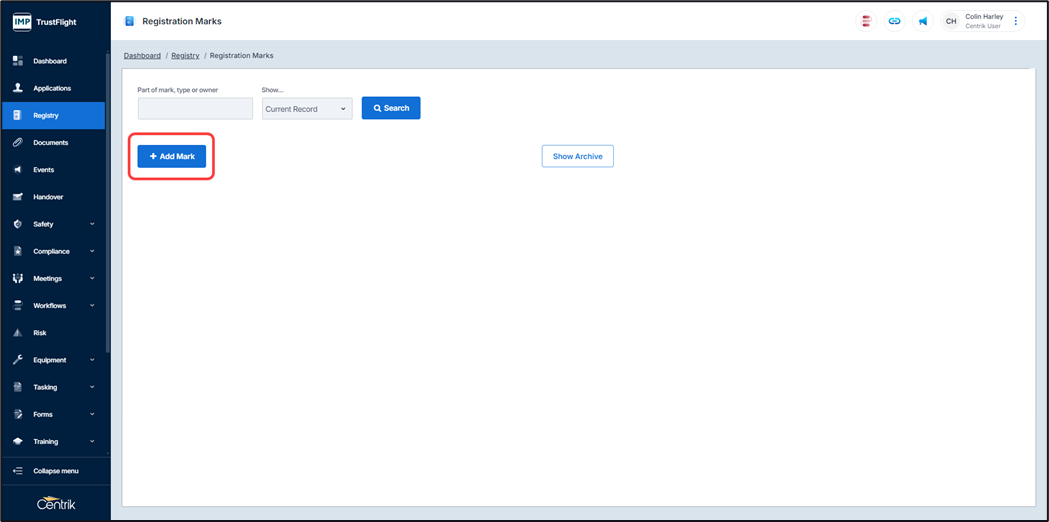Click the Show Archive button
The height and width of the screenshot is (522, 1049).
(x=577, y=157)
